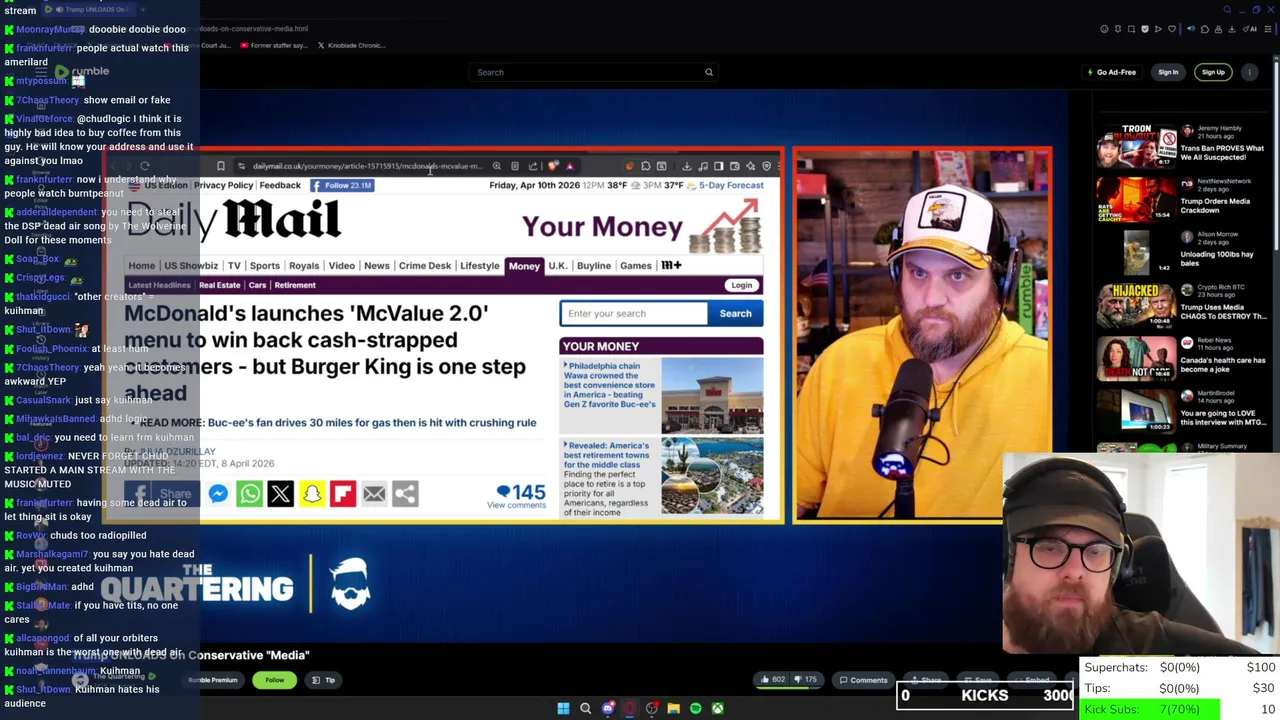Click the green Follow button
Screen dimensions: 1280x720
pyautogui.click(x=274, y=680)
